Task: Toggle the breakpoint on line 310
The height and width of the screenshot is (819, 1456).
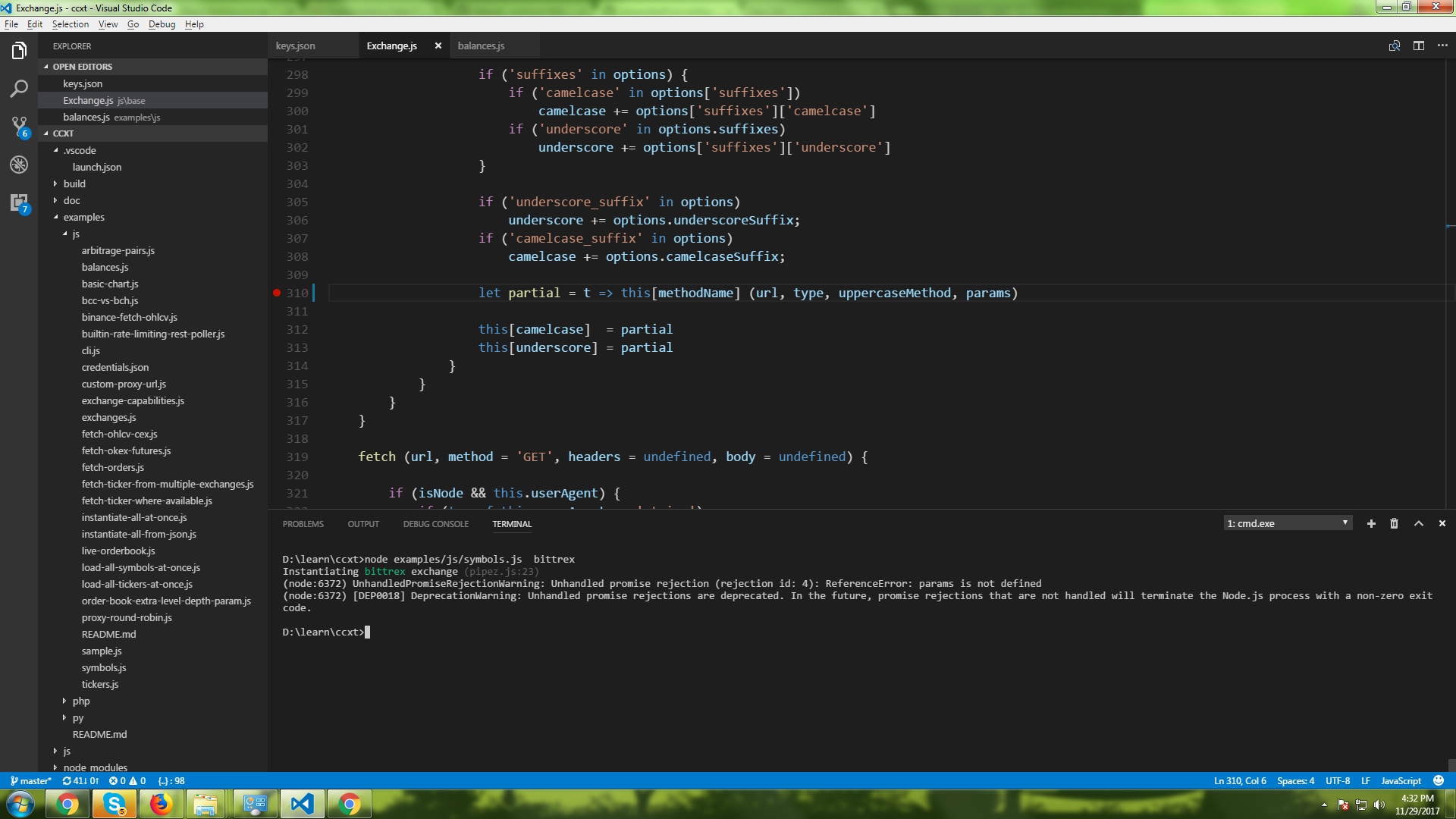Action: [277, 293]
